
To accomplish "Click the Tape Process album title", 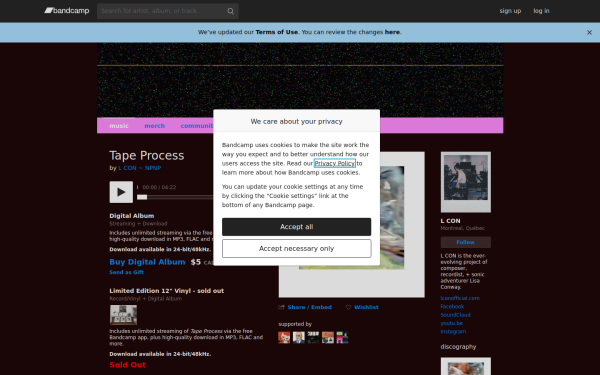I will click(147, 155).
